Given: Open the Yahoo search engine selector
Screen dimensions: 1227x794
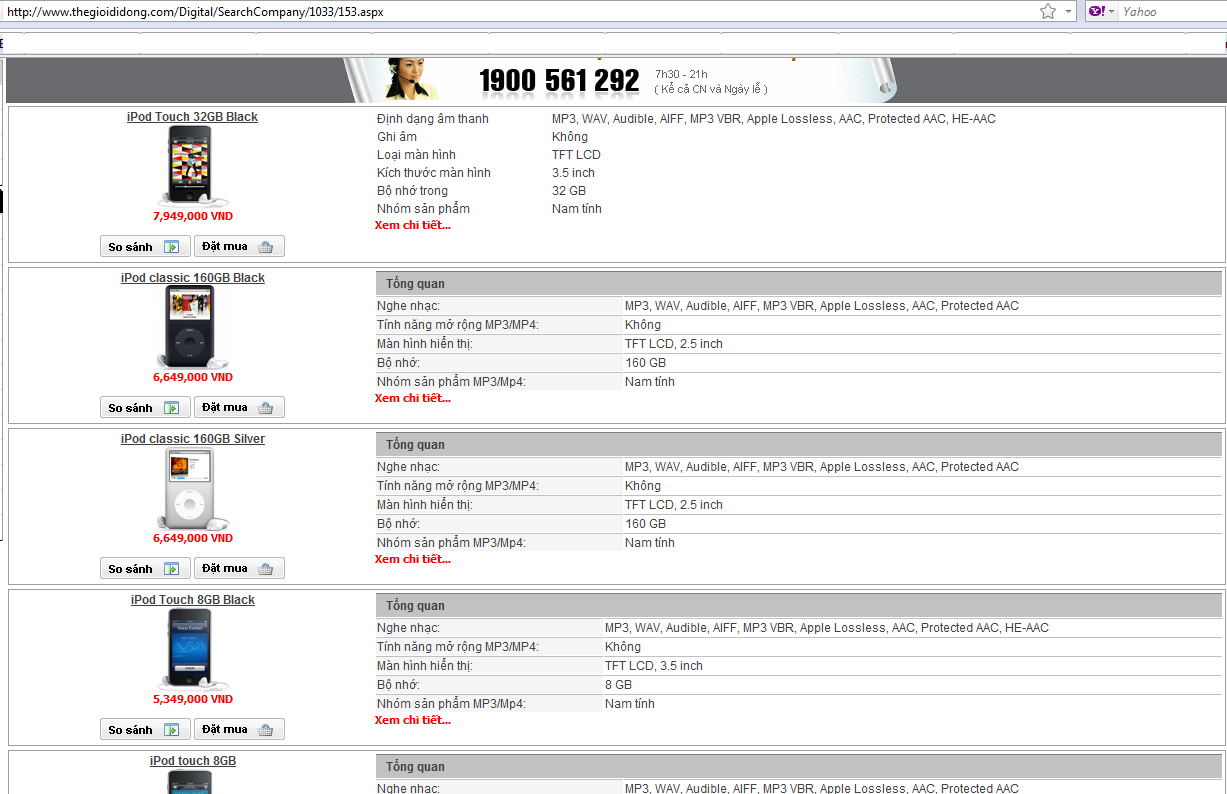Looking at the screenshot, I should click(x=1102, y=12).
